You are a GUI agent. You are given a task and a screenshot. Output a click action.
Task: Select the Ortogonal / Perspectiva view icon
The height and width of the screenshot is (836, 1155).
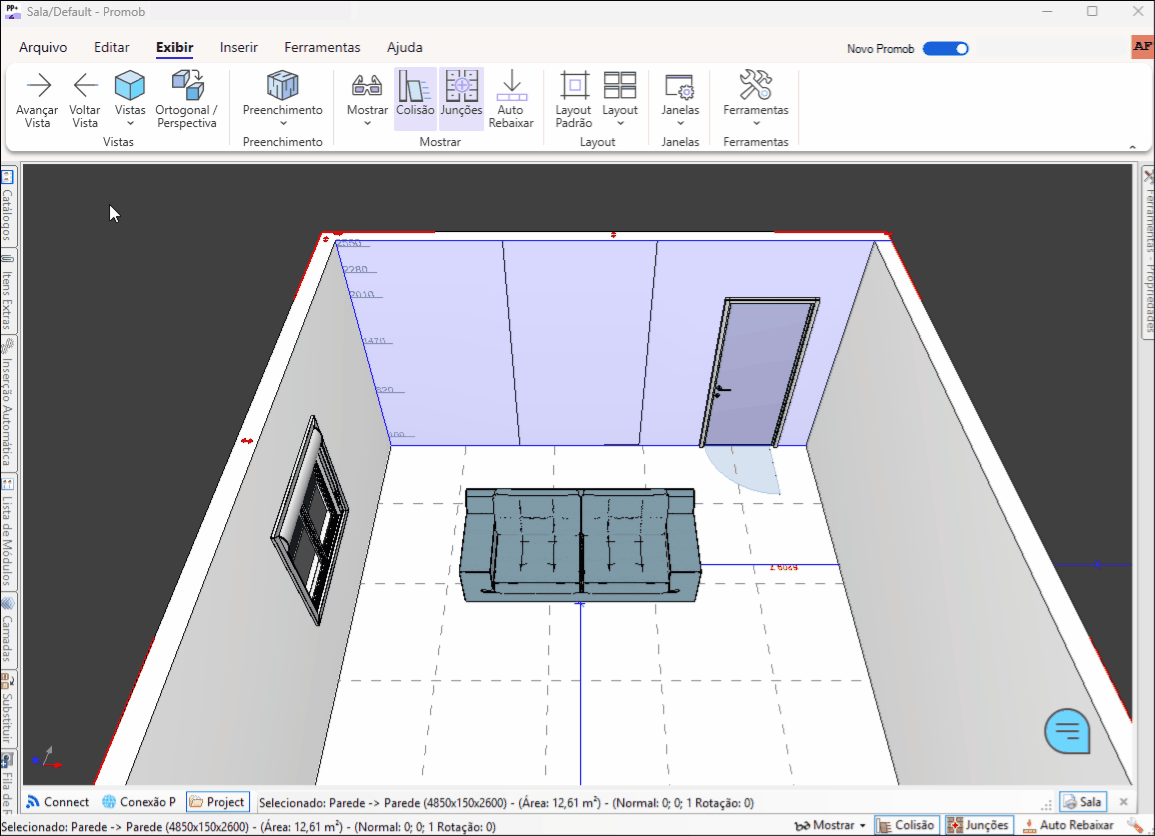(x=185, y=98)
